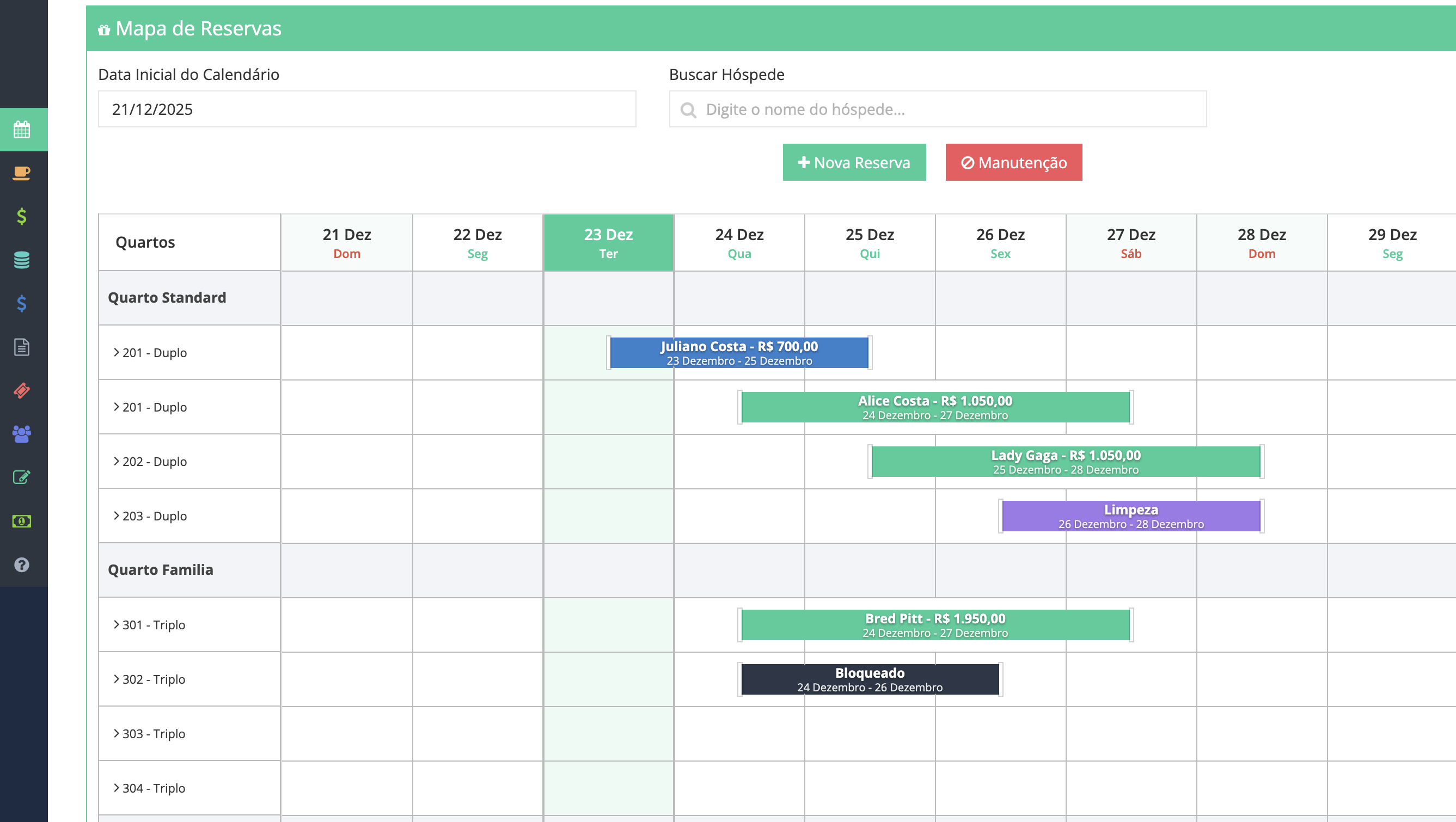Select the coffee cup sidebar icon
1456x822 pixels.
(x=21, y=173)
